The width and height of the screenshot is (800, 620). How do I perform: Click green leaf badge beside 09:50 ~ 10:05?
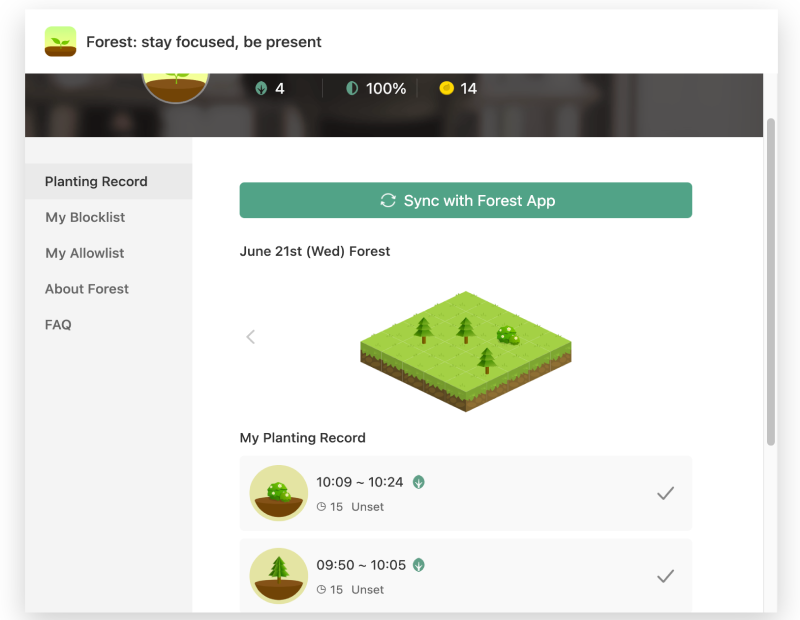419,565
